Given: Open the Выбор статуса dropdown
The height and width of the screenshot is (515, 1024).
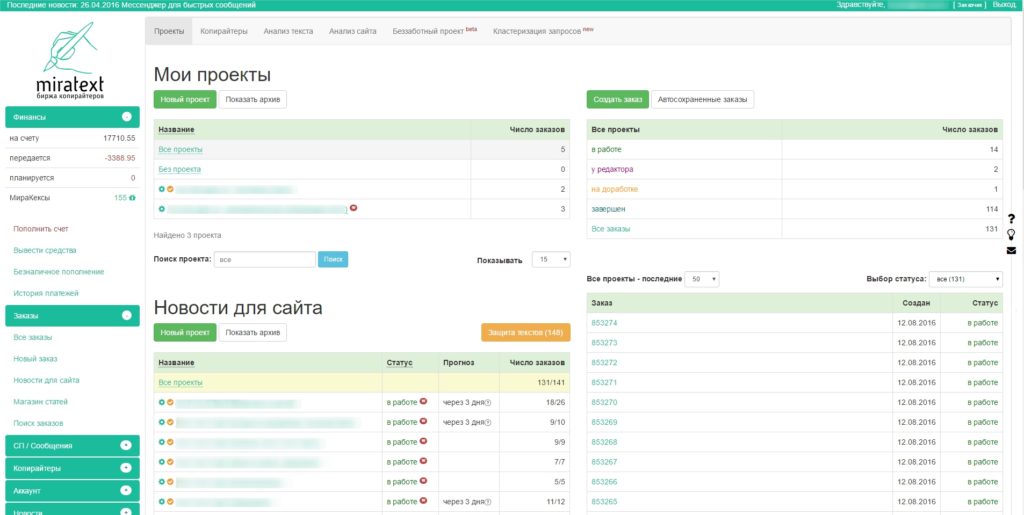Looking at the screenshot, I should click(x=966, y=279).
